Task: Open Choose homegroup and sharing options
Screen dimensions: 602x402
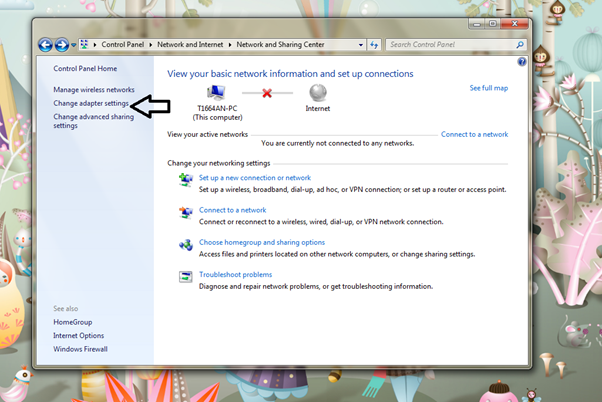Action: 262,242
